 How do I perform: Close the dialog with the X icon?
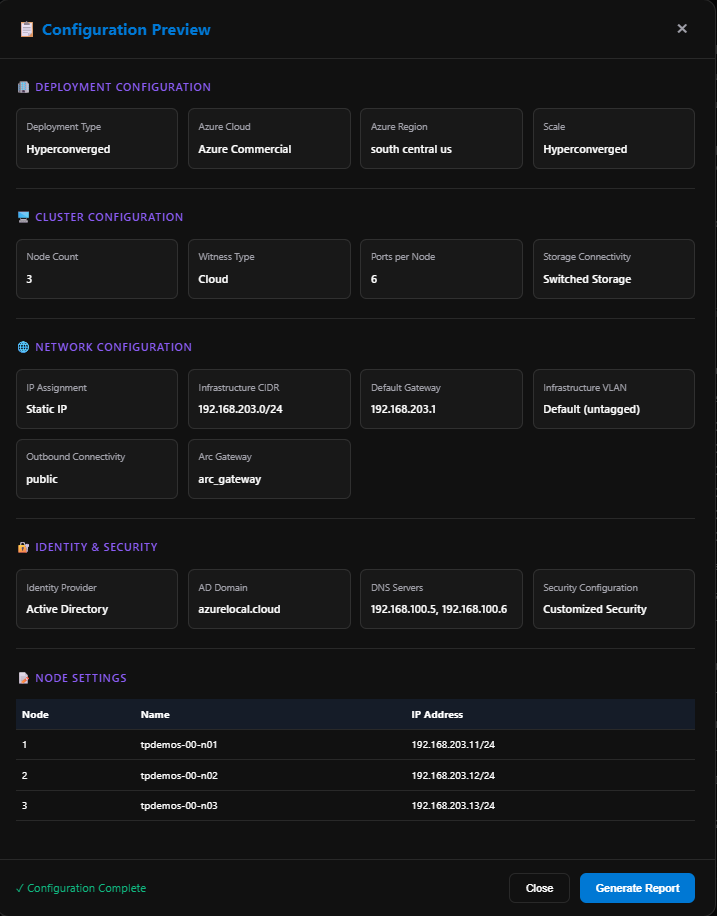point(682,29)
